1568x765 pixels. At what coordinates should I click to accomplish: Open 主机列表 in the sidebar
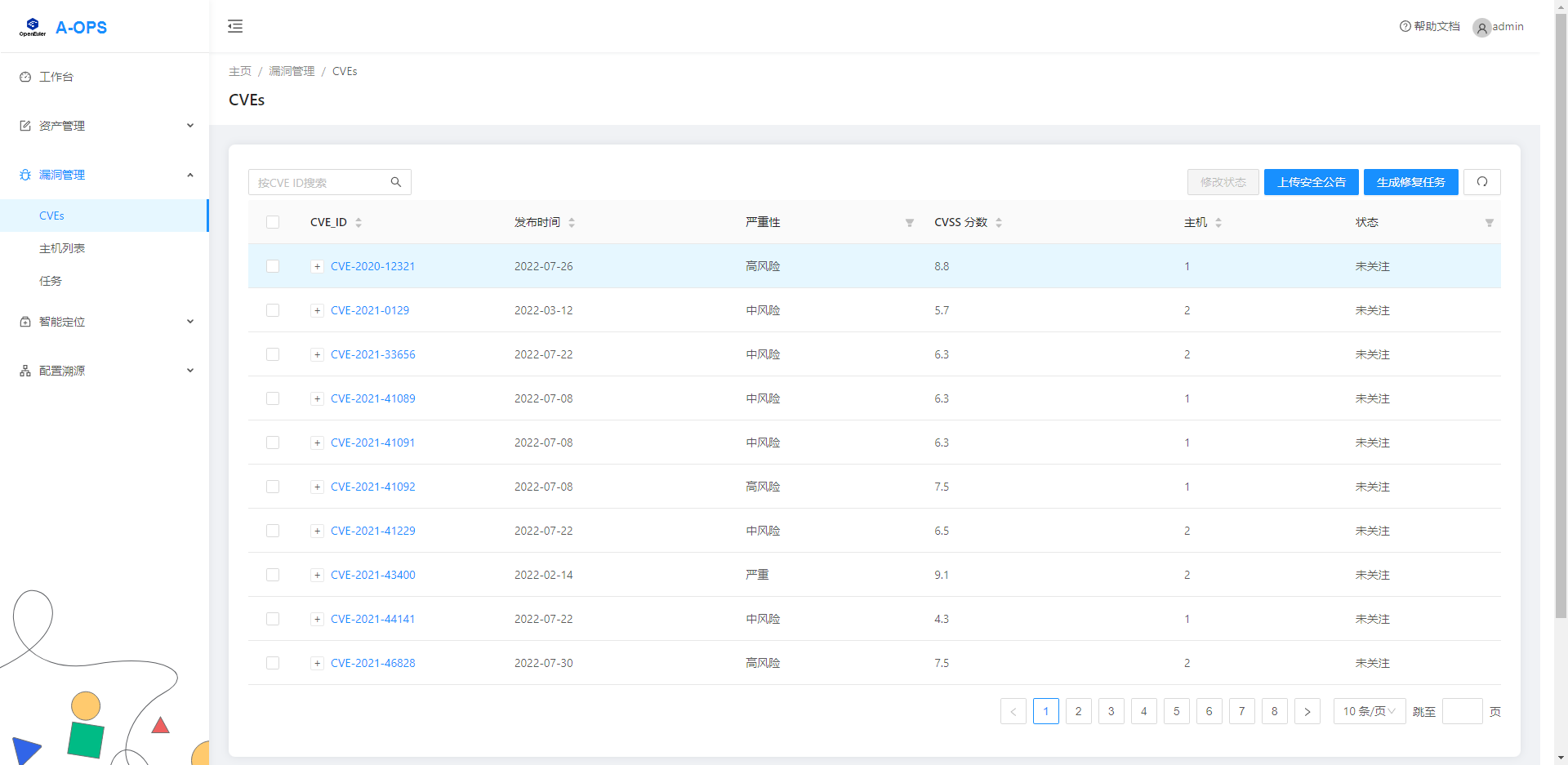tap(62, 248)
